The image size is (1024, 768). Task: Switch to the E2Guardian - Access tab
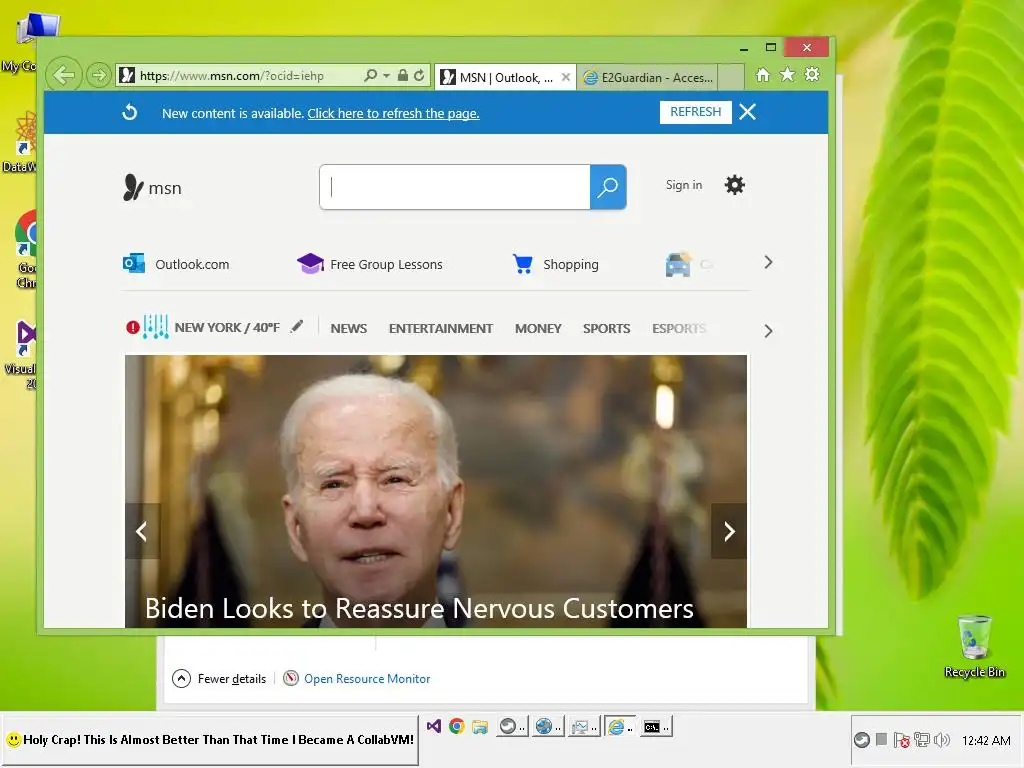tap(647, 78)
